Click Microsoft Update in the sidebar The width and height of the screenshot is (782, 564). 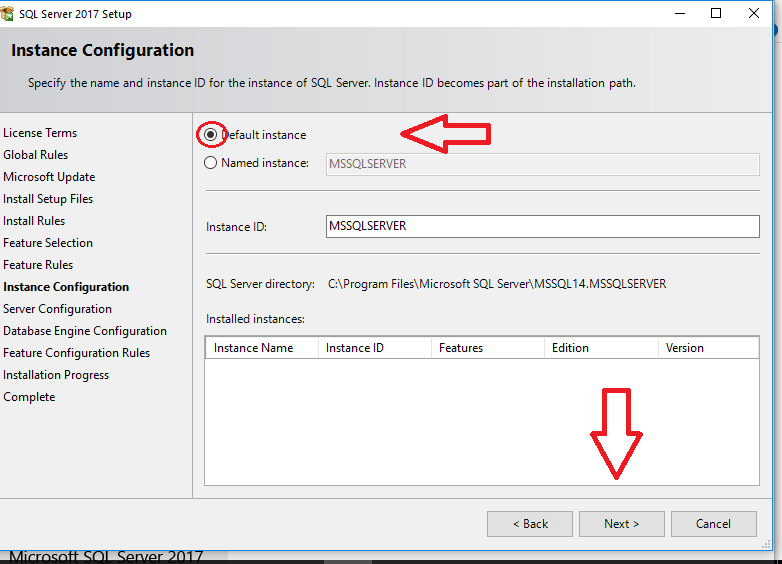49,177
